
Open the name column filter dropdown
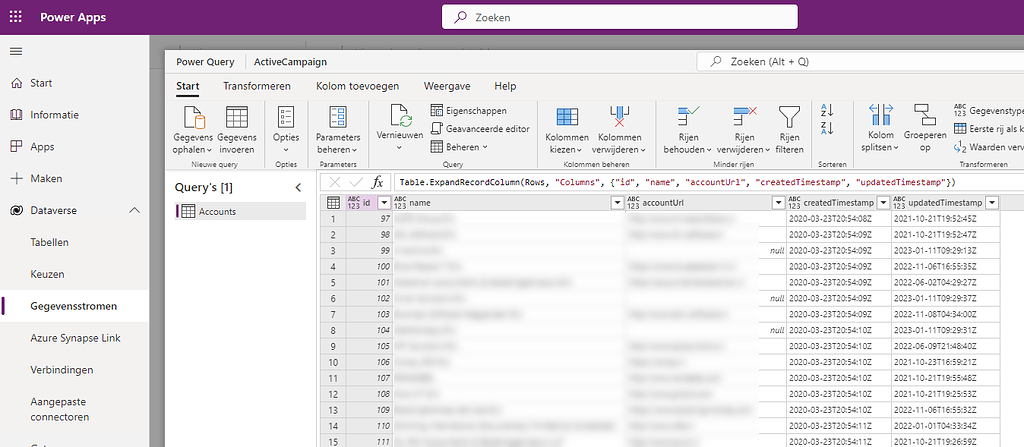point(616,203)
